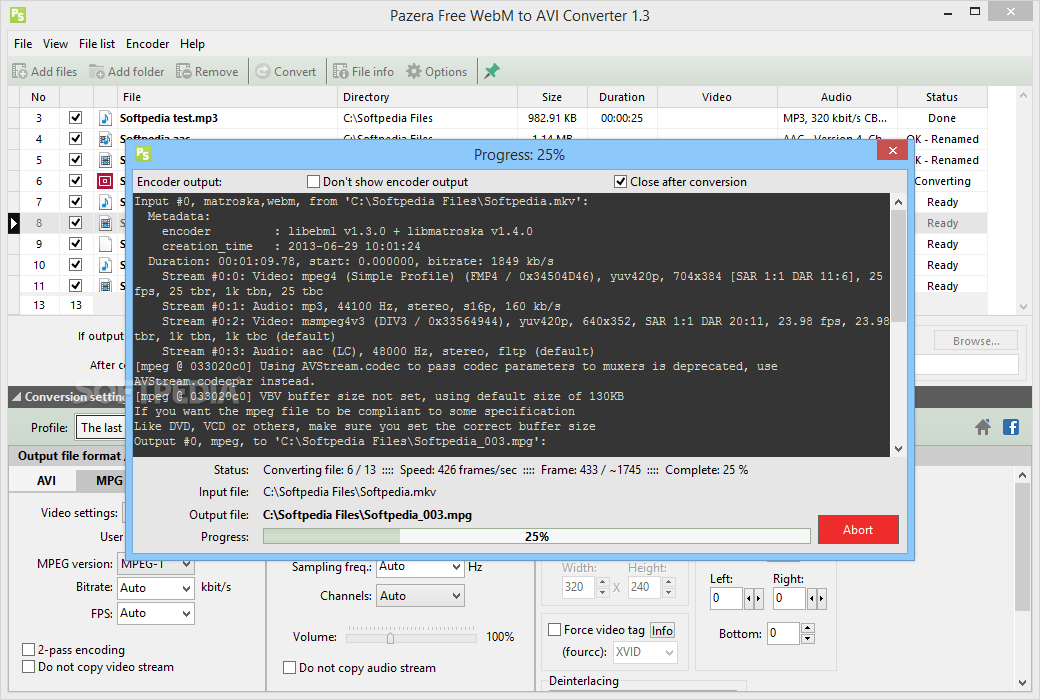Abort the running conversion
Image resolution: width=1040 pixels, height=700 pixels.
click(x=858, y=529)
